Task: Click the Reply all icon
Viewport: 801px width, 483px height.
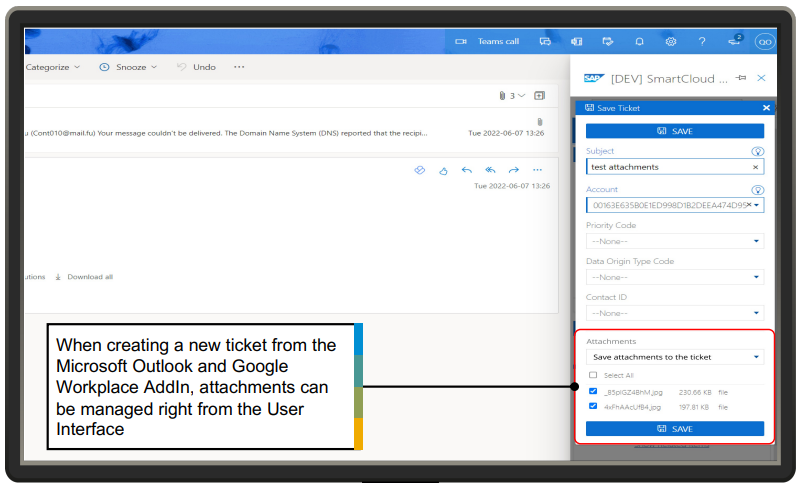Action: click(490, 170)
